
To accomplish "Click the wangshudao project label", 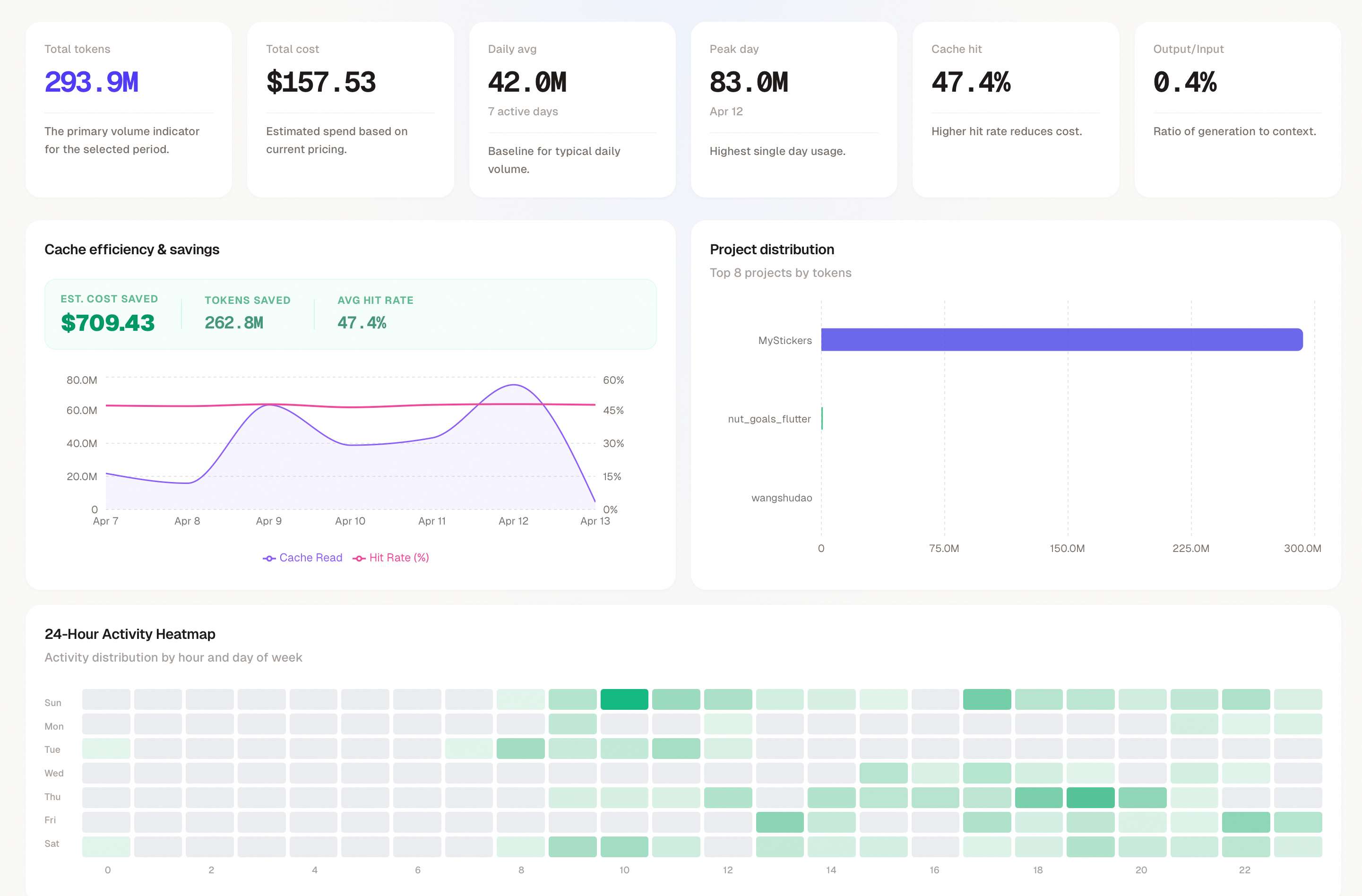I will (x=781, y=498).
